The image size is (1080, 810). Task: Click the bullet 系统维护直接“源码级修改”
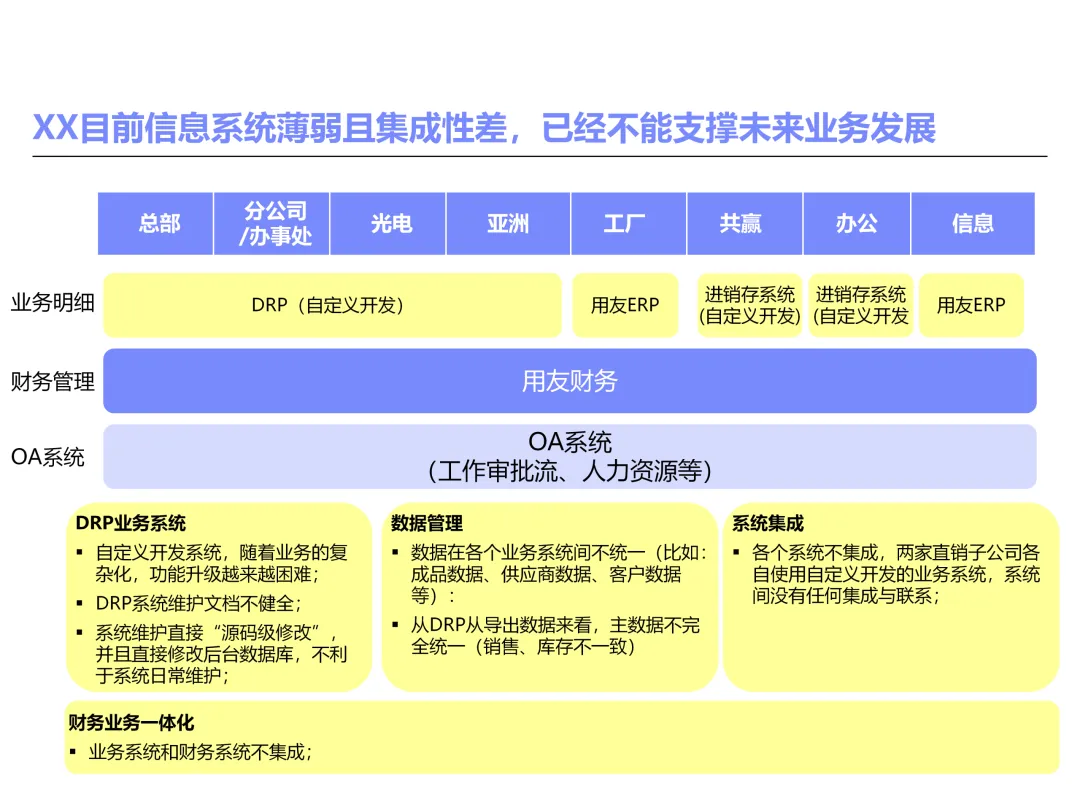click(221, 654)
